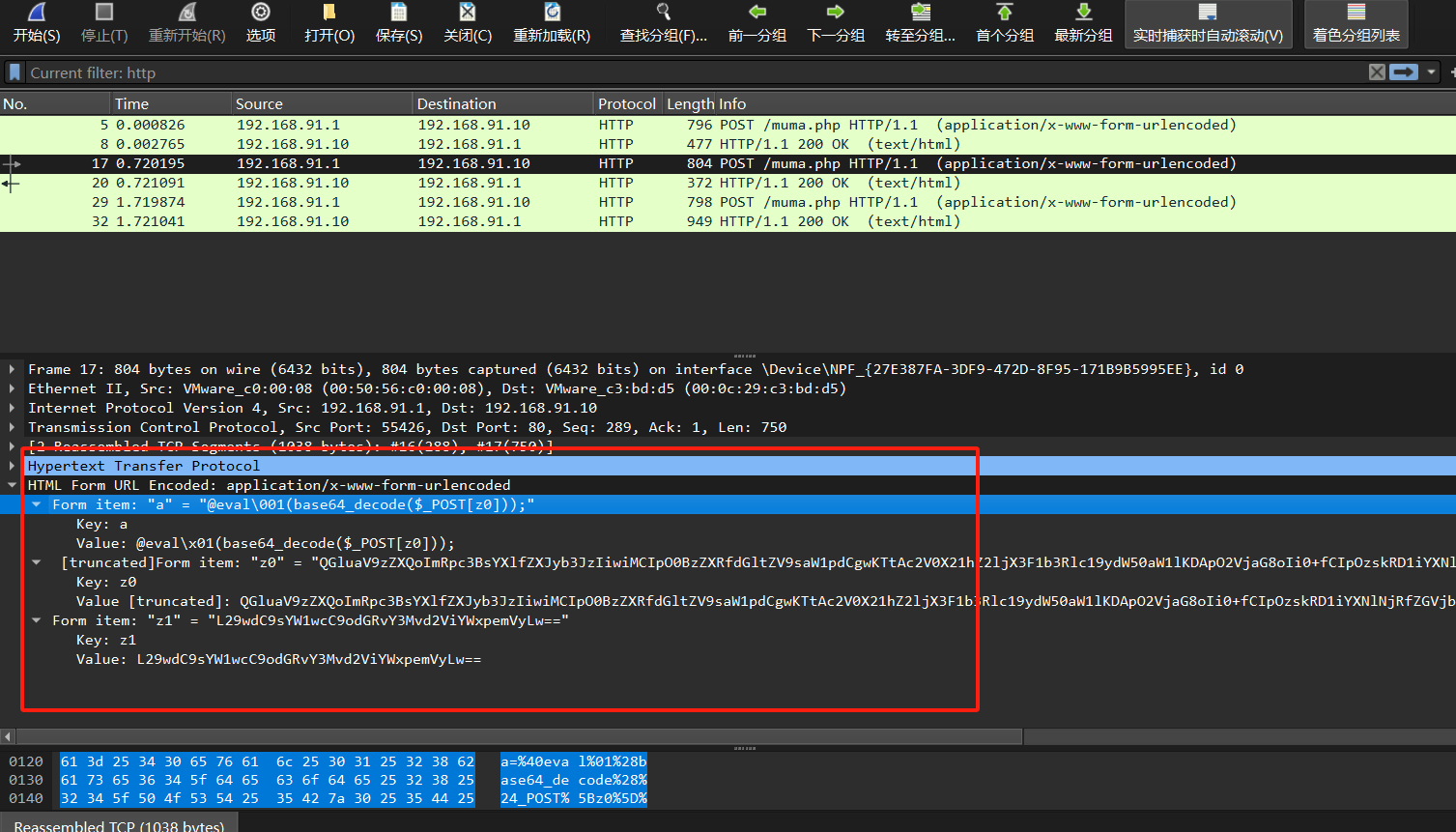This screenshot has height=832, width=1456.
Task: Select packet 29 with length 798
Action: [728, 202]
